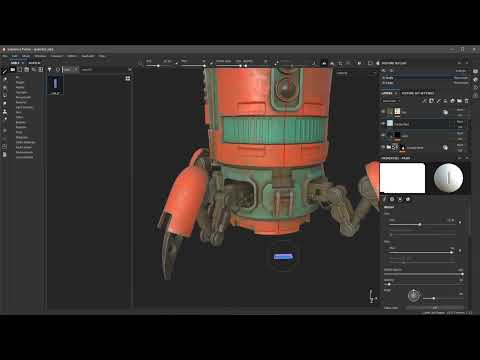The width and height of the screenshot is (480, 360).
Task: Click the shelf funnel filter icon
Action: (49, 69)
